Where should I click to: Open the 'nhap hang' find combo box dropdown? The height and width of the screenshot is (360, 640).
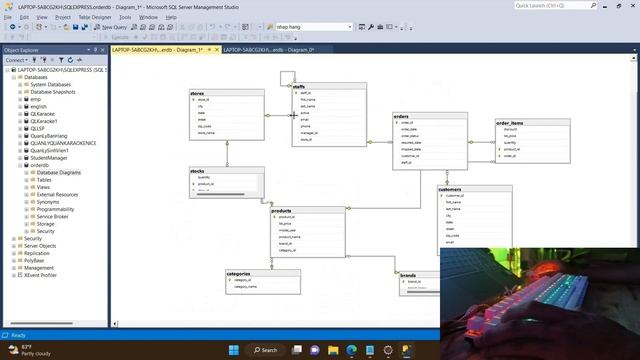tap(350, 27)
